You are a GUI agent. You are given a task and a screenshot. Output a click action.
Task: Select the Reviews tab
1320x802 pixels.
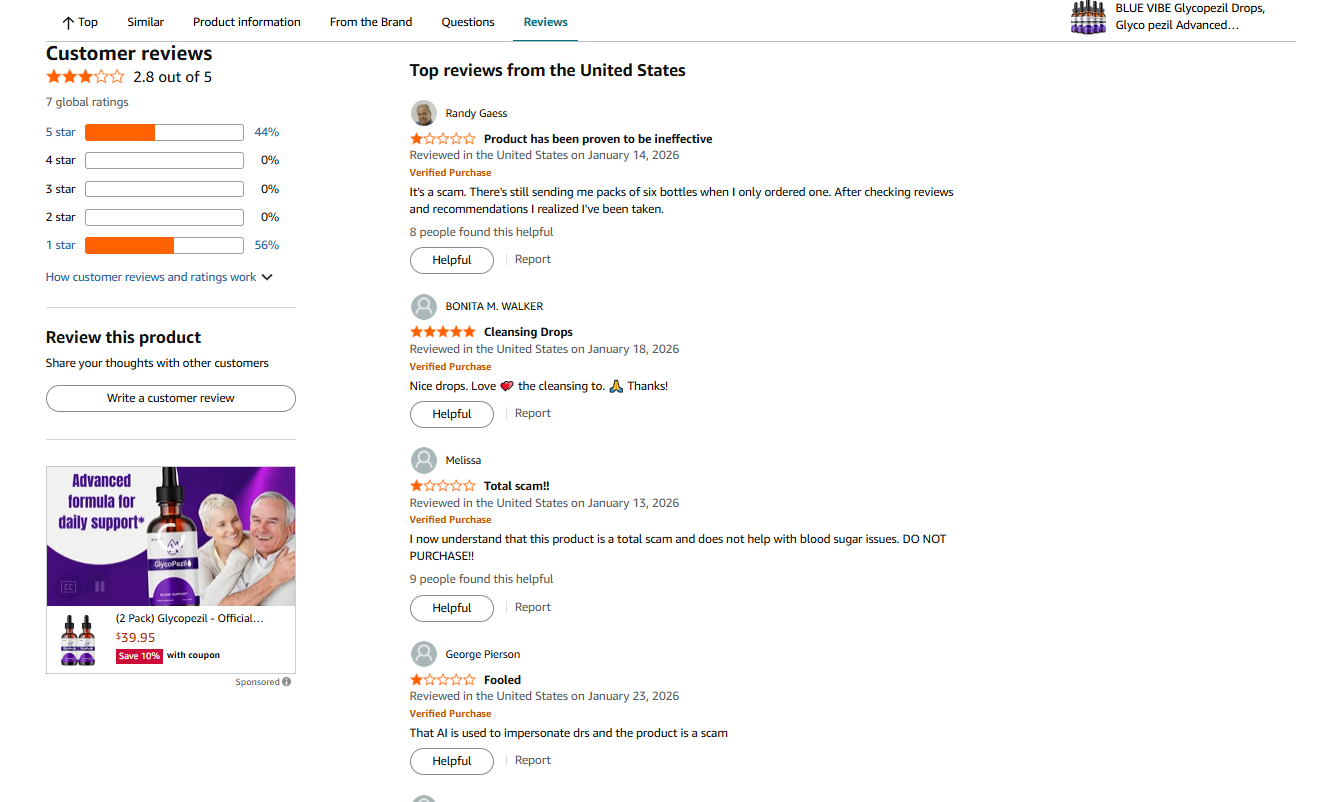pyautogui.click(x=545, y=22)
